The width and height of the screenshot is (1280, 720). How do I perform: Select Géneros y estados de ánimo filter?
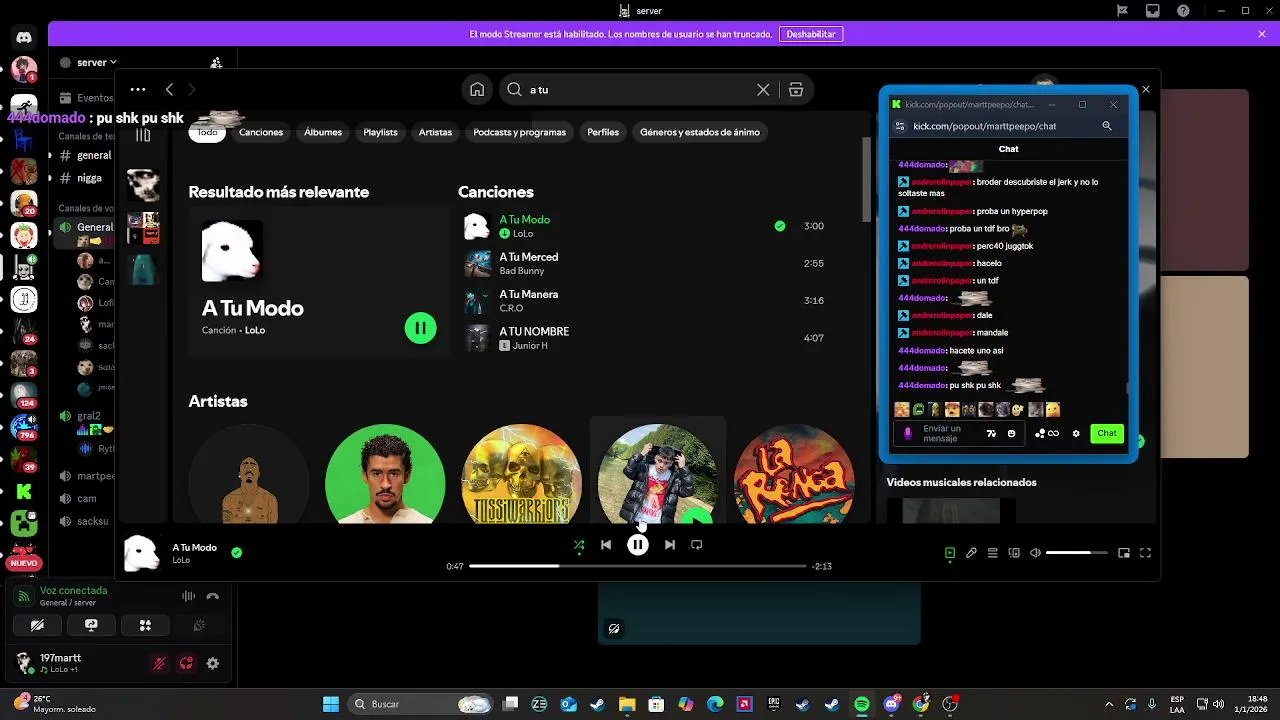(700, 132)
